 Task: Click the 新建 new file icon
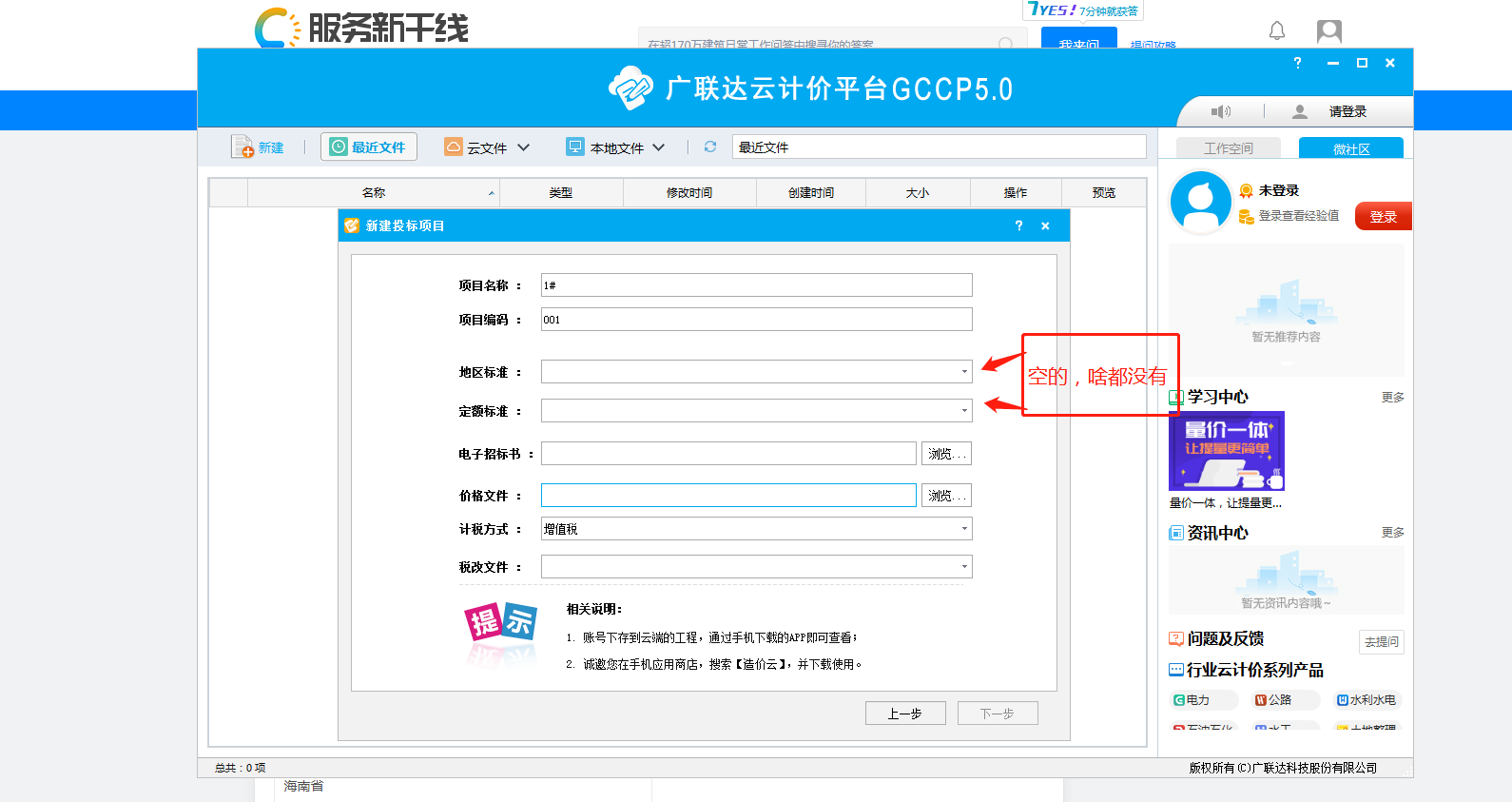242,147
